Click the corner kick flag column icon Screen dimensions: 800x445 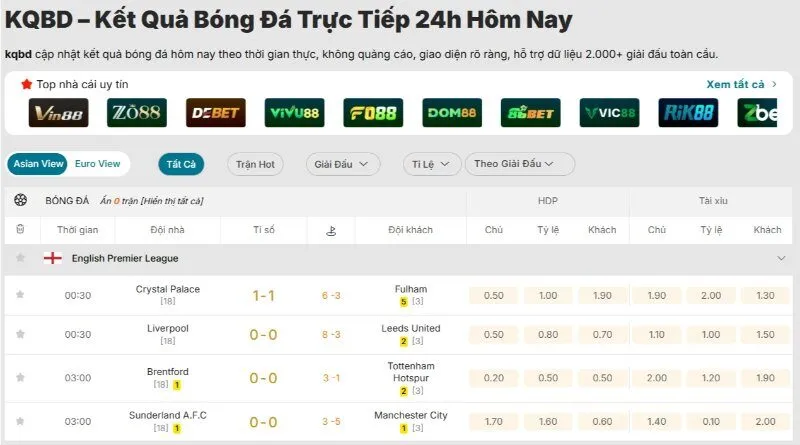click(x=331, y=230)
